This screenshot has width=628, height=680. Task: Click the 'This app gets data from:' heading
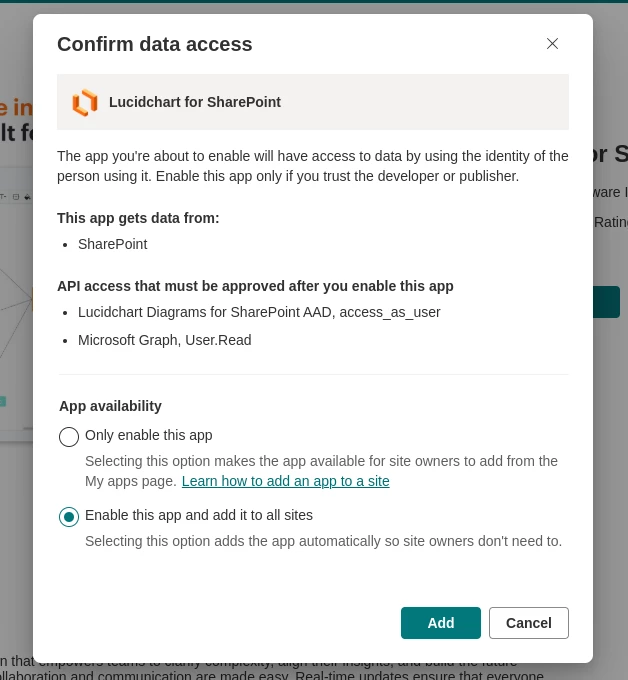(138, 218)
